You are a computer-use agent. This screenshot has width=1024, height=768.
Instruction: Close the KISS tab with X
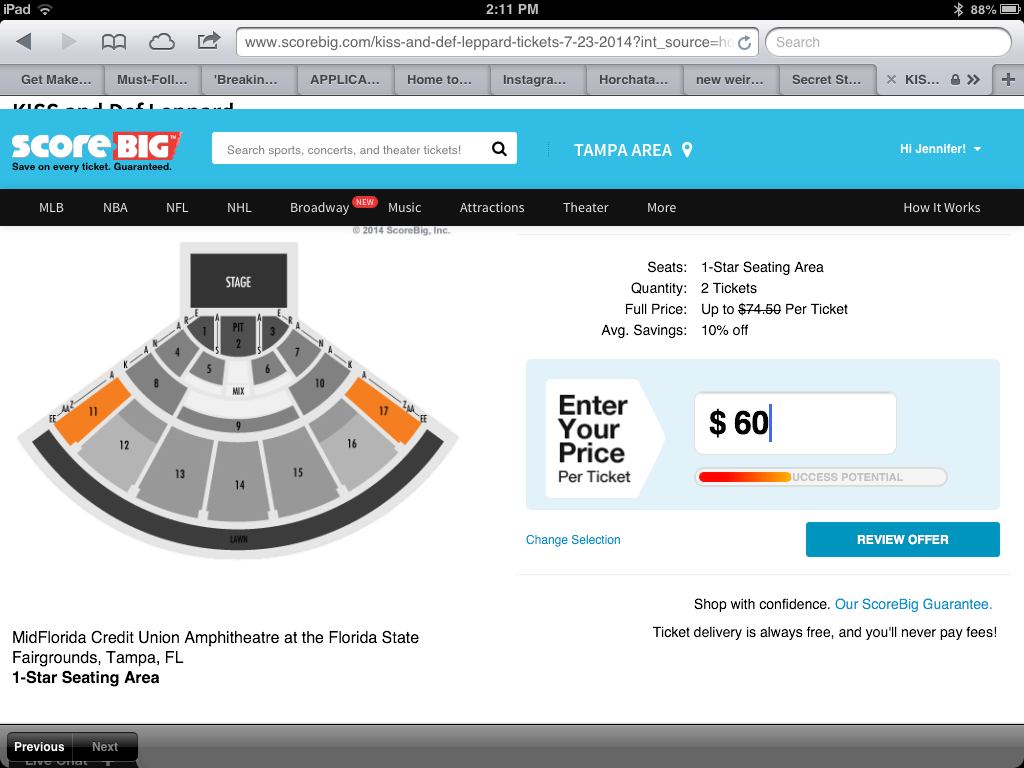click(x=891, y=80)
